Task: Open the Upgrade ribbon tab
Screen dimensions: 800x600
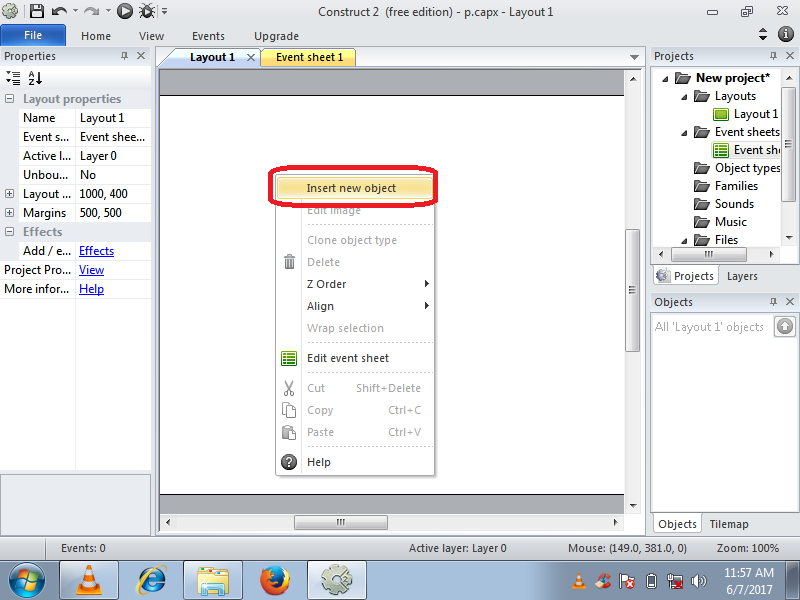Action: (x=277, y=36)
